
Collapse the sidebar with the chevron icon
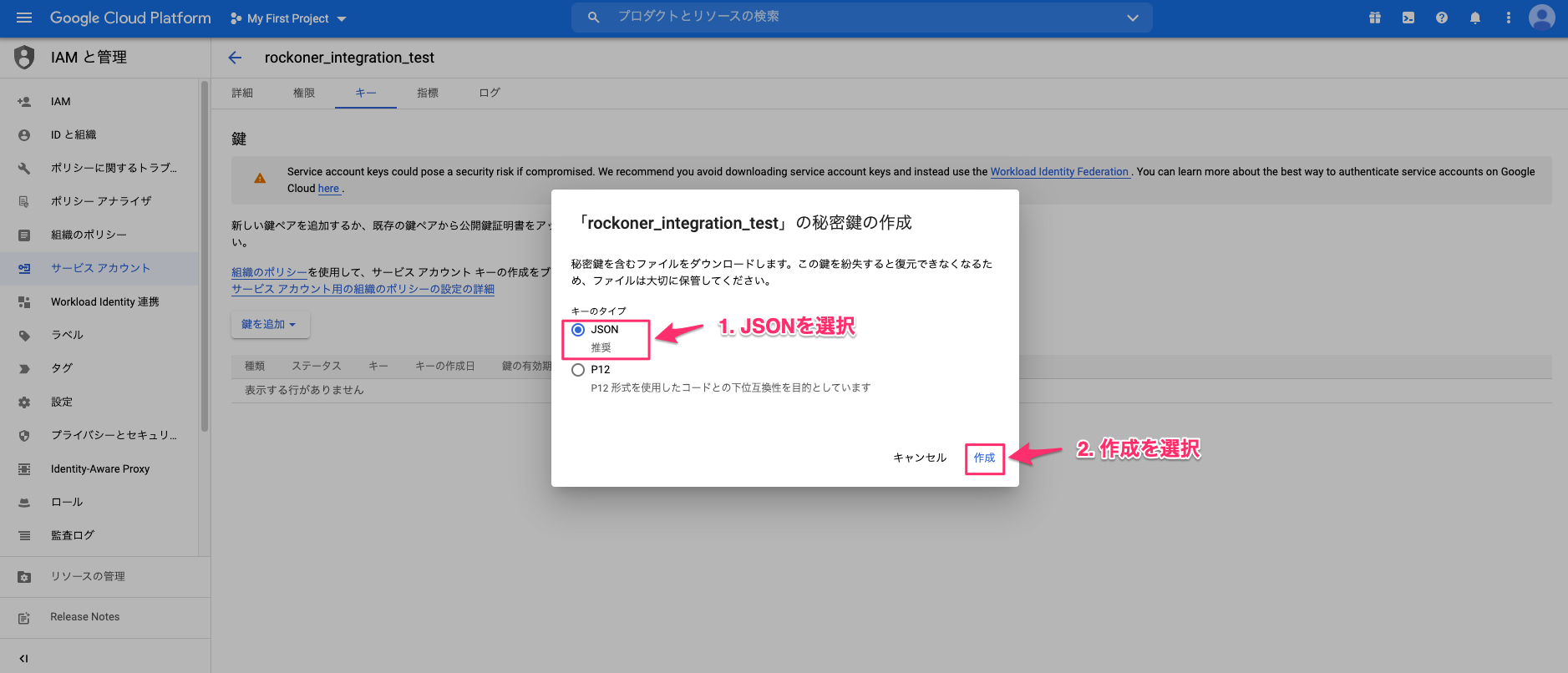[x=23, y=658]
